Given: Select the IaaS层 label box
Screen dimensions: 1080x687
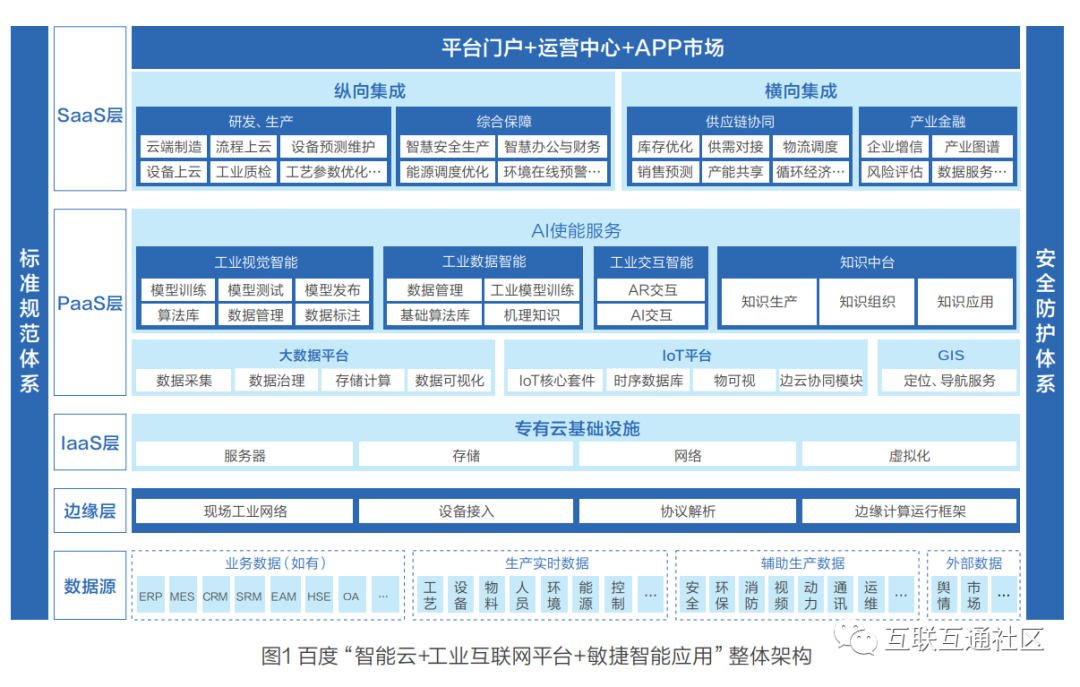Looking at the screenshot, I should (90, 442).
